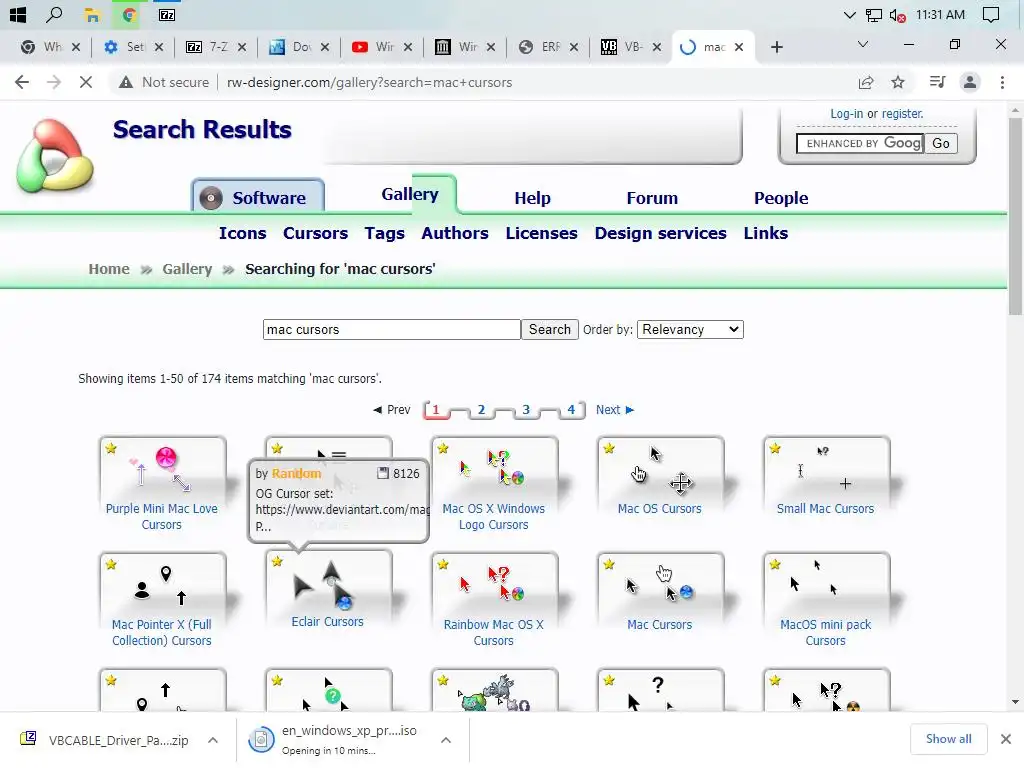Click the muted volume tray icon

coord(897,16)
